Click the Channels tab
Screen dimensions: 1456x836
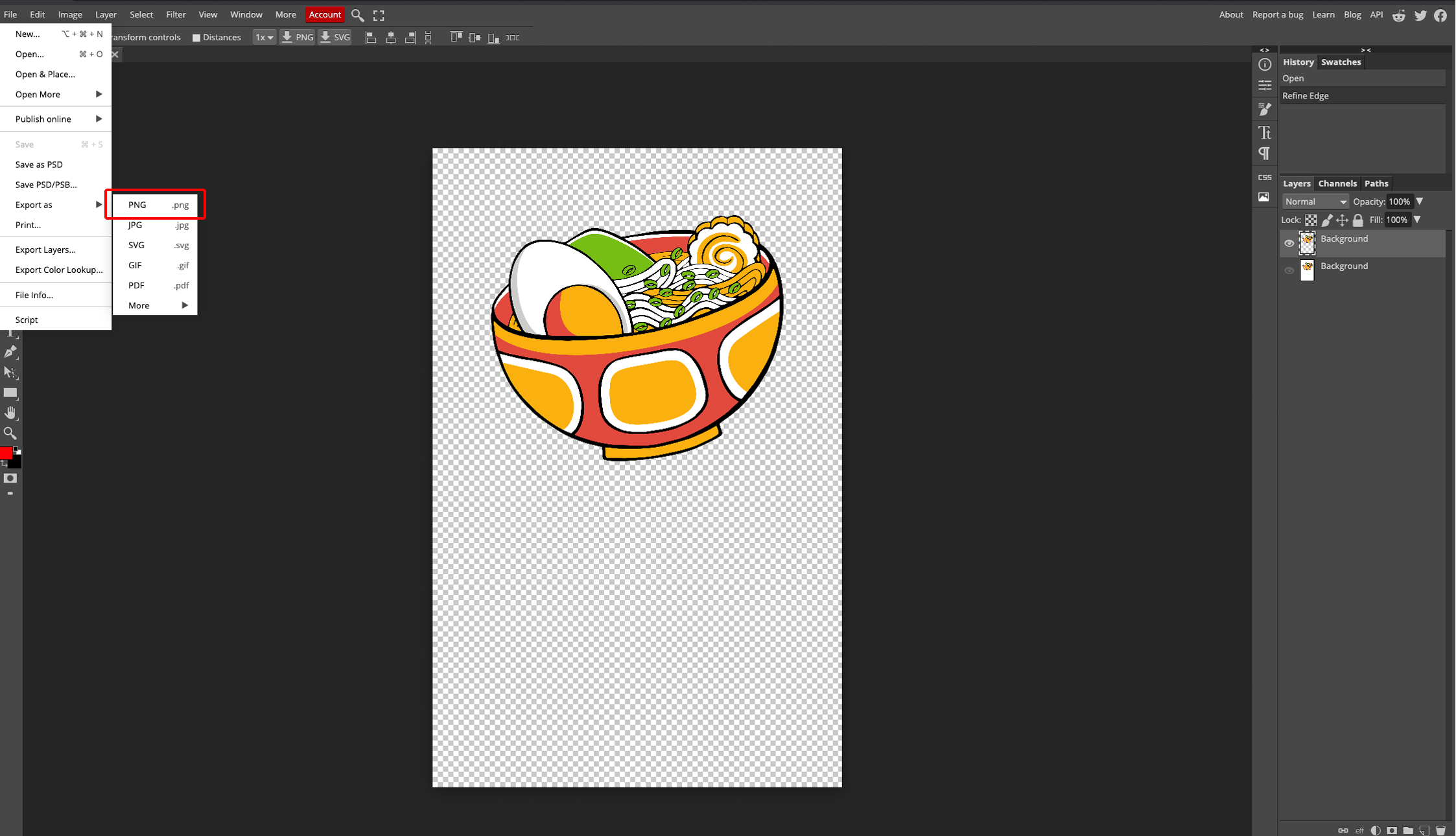coord(1337,183)
